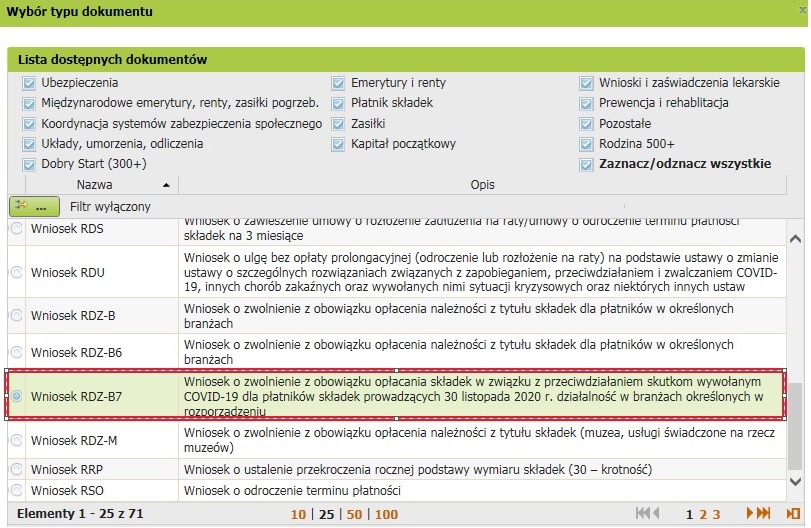Toggle the Rodzina 500+ checkbox
Image resolution: width=811 pixels, height=528 pixels.
pyautogui.click(x=586, y=144)
